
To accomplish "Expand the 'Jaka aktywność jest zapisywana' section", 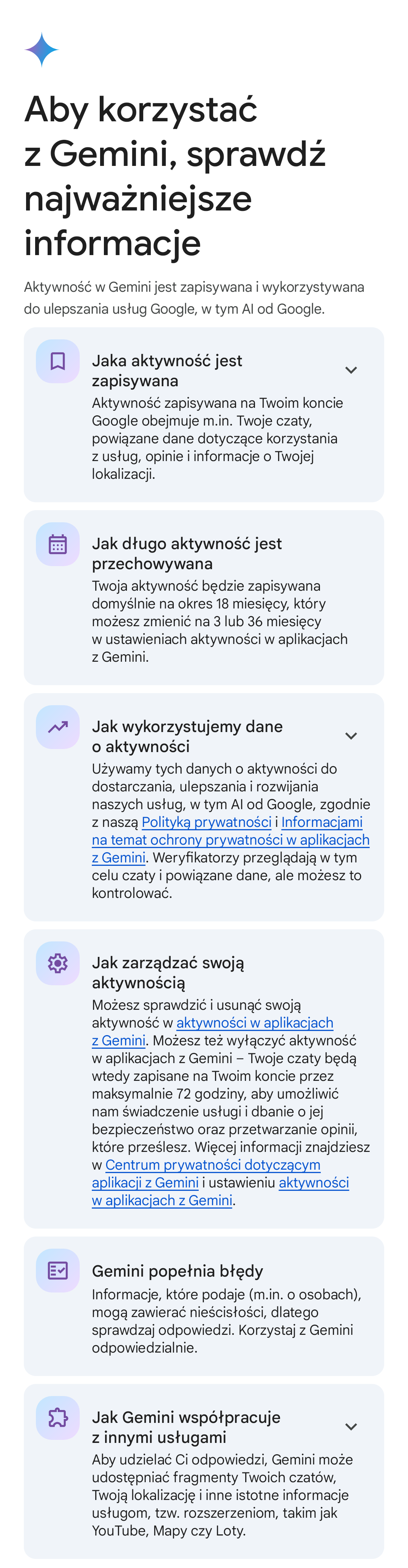I will pos(351,370).
